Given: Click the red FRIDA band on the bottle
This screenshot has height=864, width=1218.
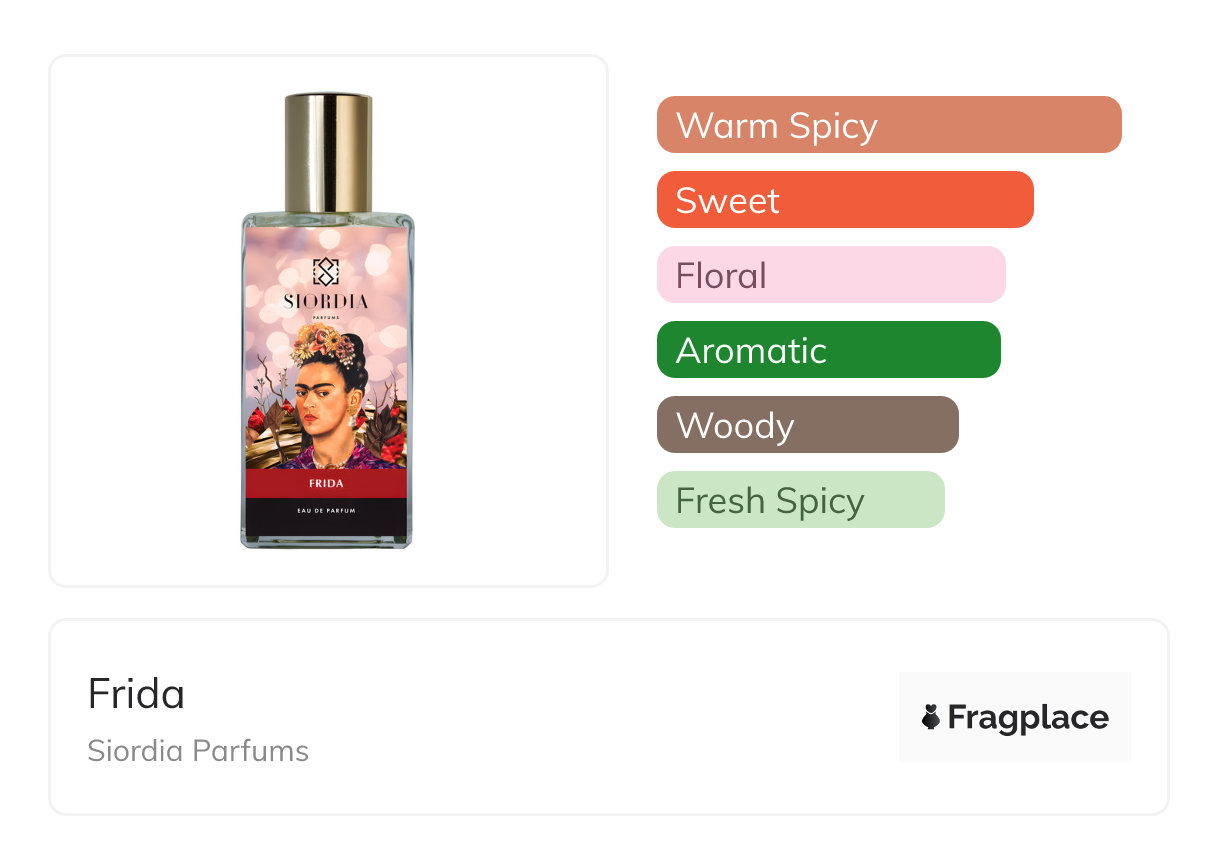Looking at the screenshot, I should click(x=326, y=484).
